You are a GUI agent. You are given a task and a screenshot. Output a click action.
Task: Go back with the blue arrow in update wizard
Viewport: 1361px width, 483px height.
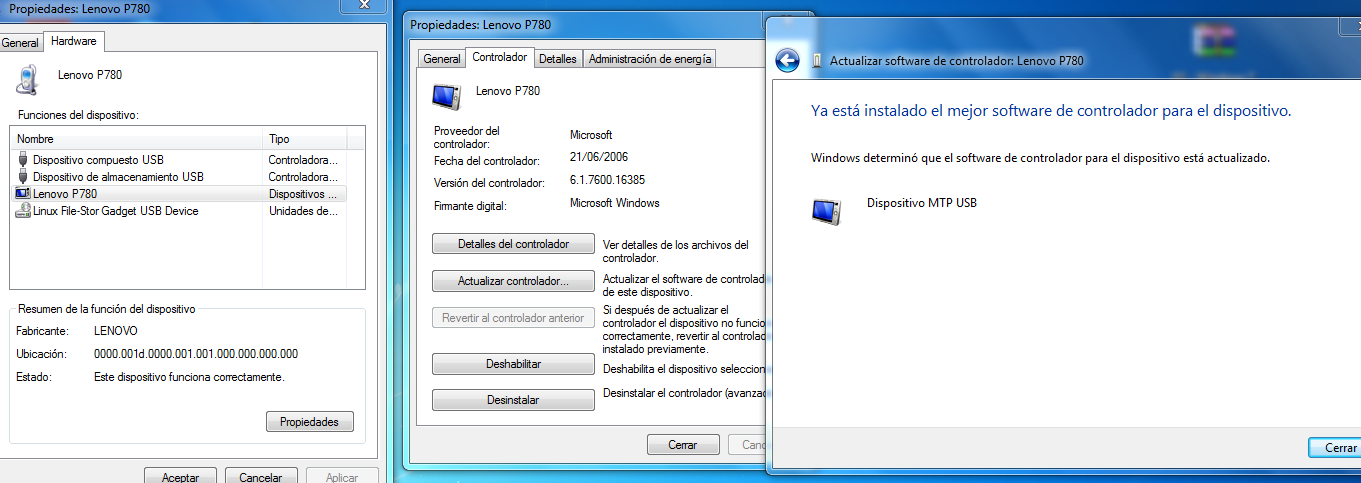pyautogui.click(x=787, y=60)
